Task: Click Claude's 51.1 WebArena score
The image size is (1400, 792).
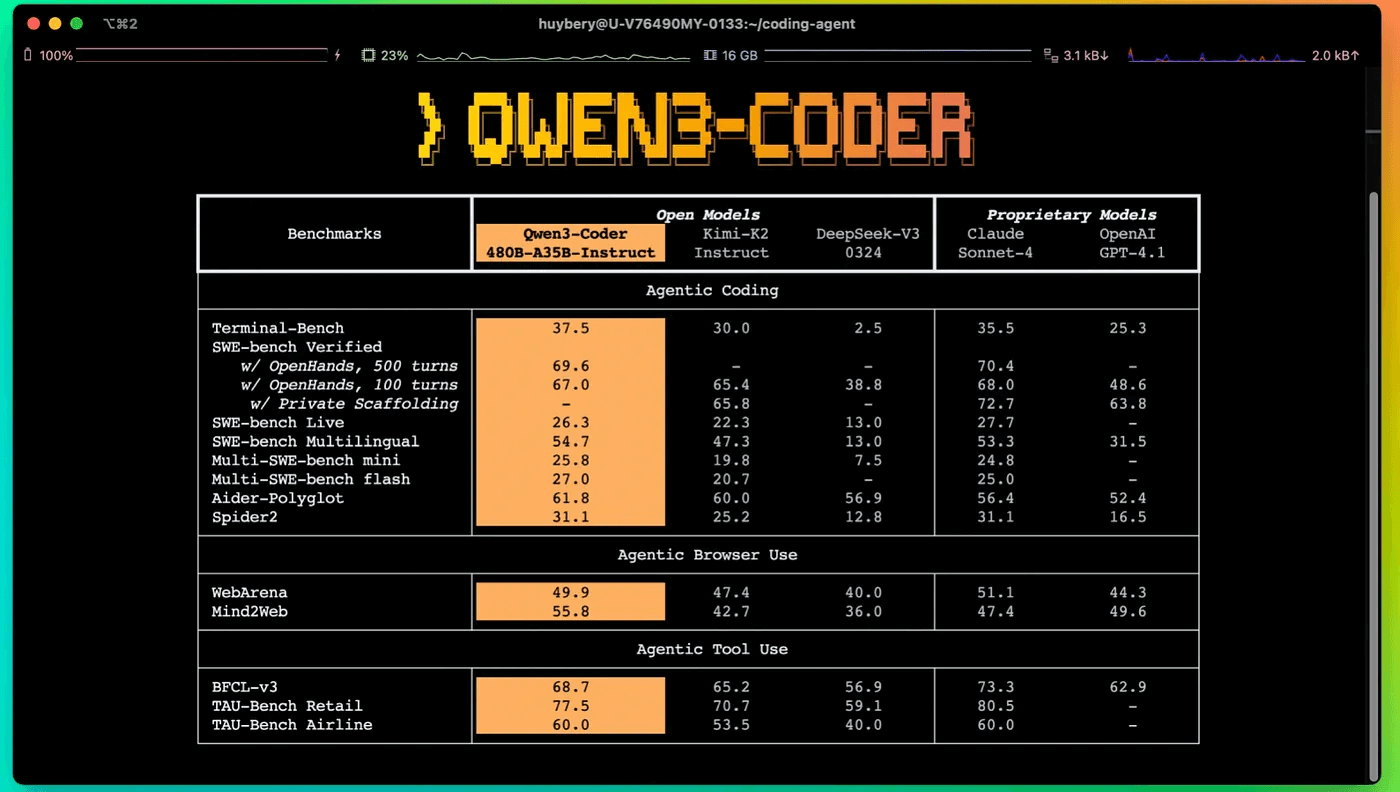Action: tap(995, 593)
